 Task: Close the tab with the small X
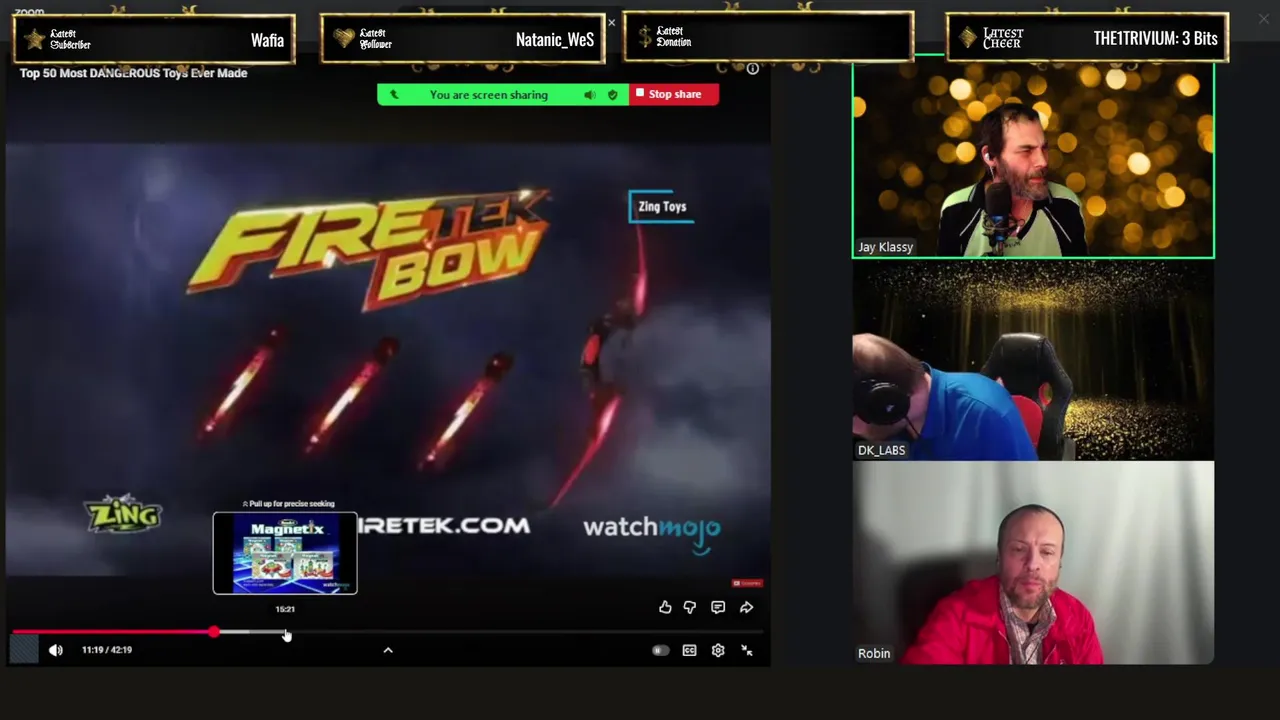612,22
